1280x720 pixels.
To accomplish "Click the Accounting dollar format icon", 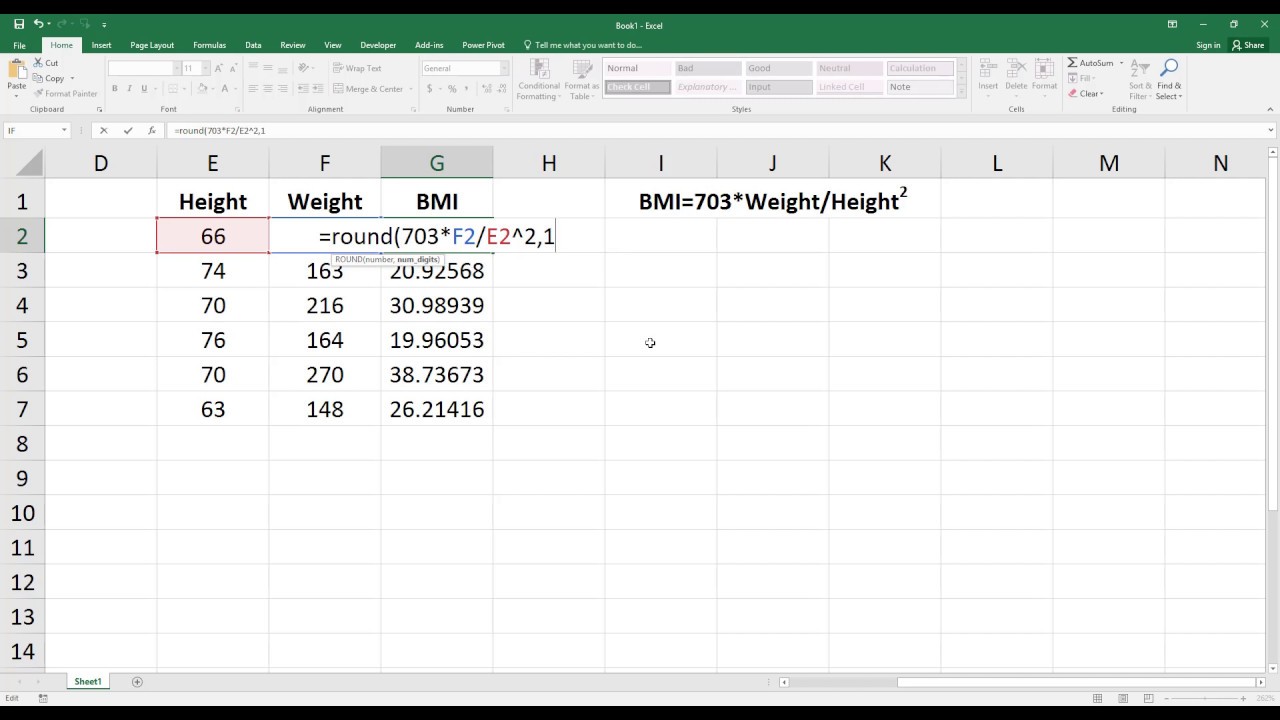I will [x=430, y=89].
